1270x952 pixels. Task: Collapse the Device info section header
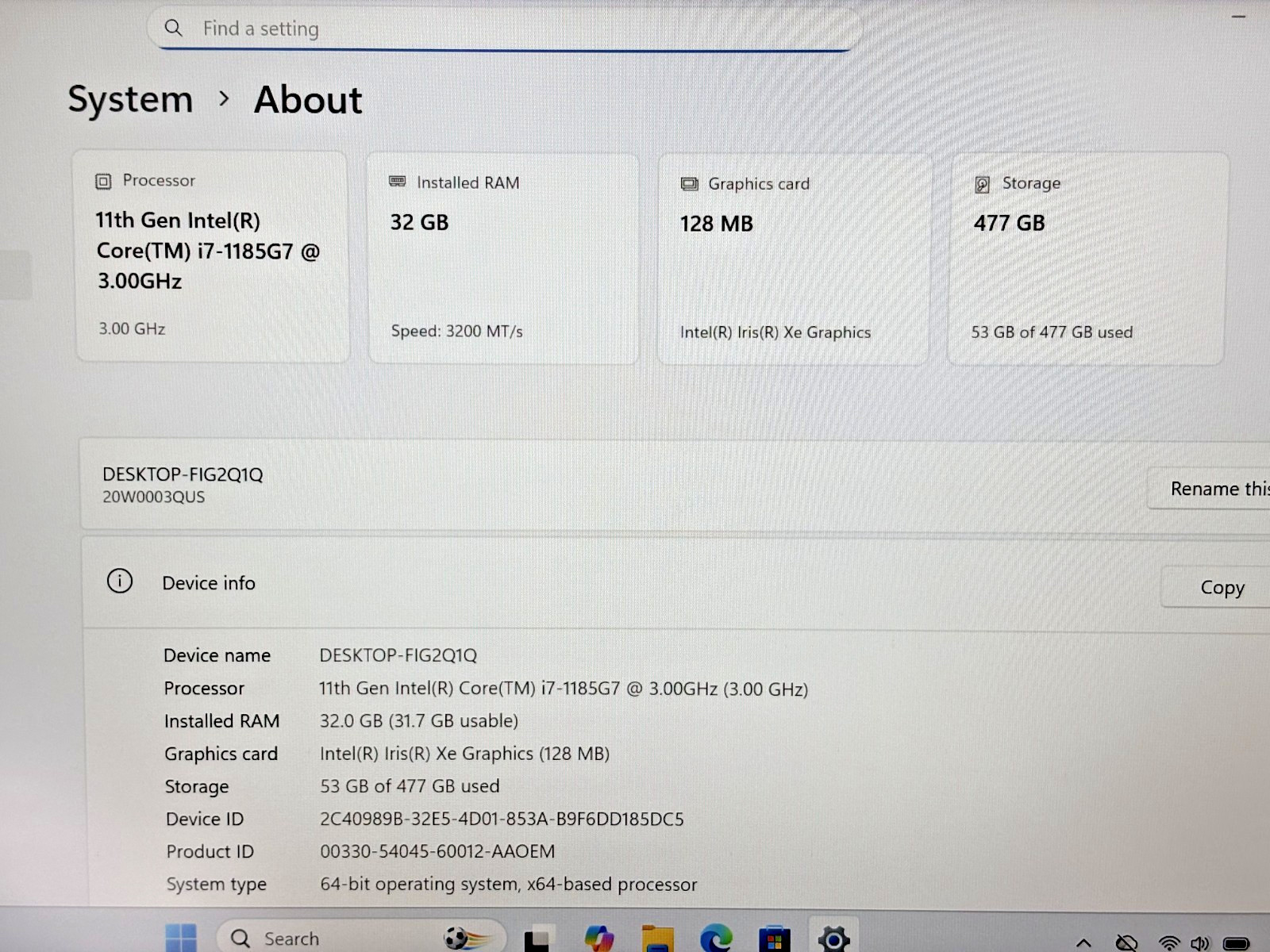coord(675,584)
